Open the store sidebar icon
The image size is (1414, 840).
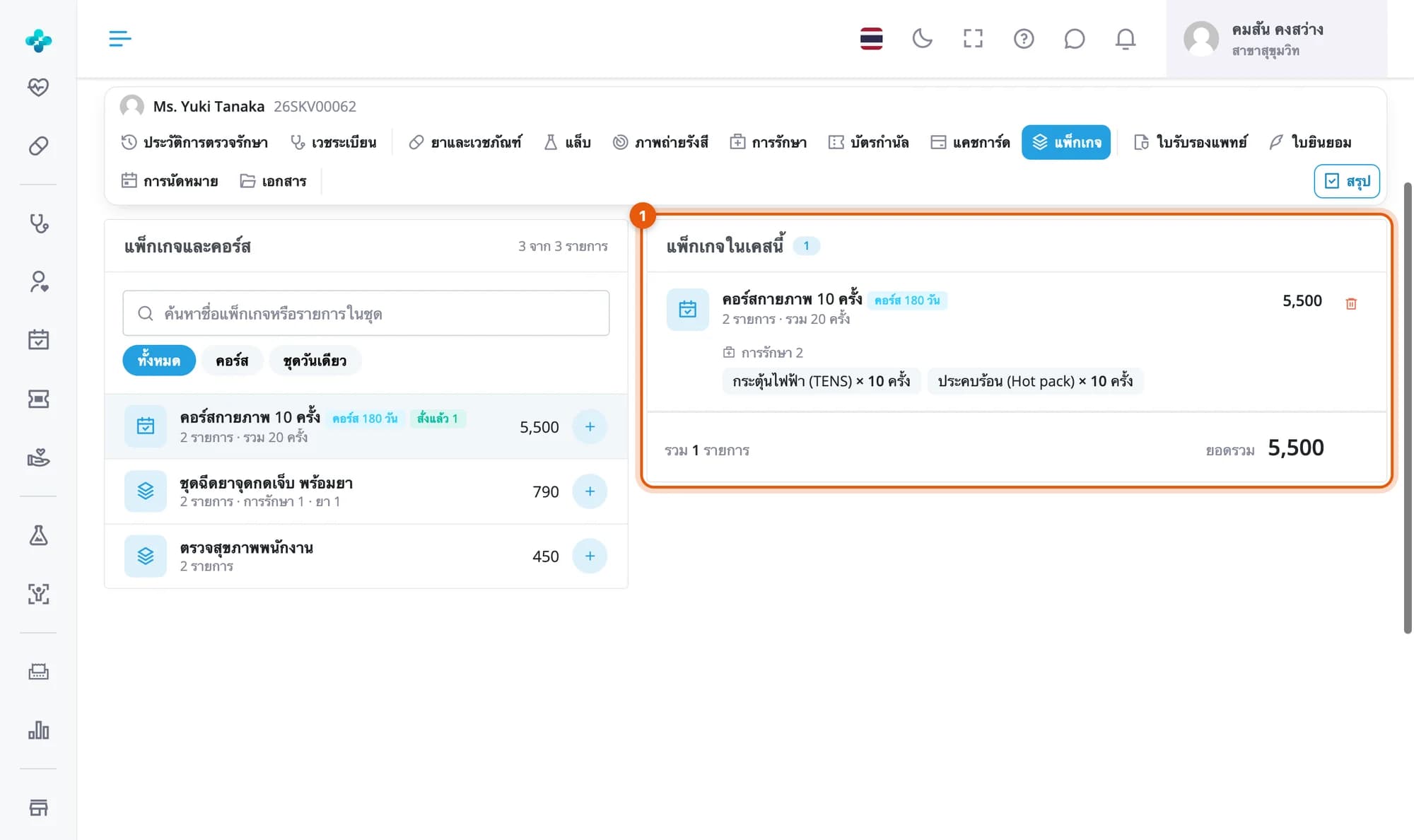coord(38,807)
